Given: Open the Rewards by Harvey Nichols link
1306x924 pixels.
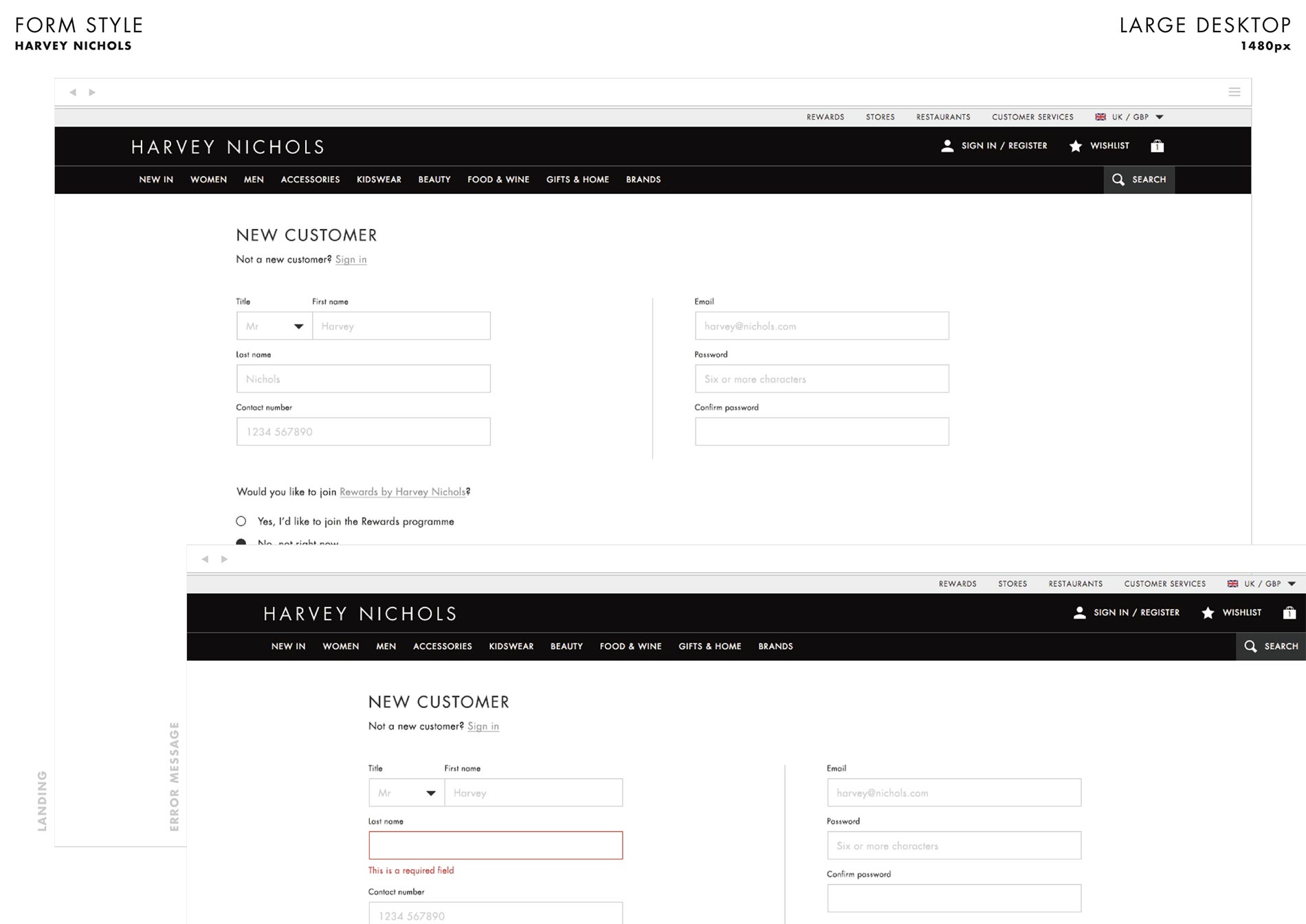Looking at the screenshot, I should coord(403,492).
